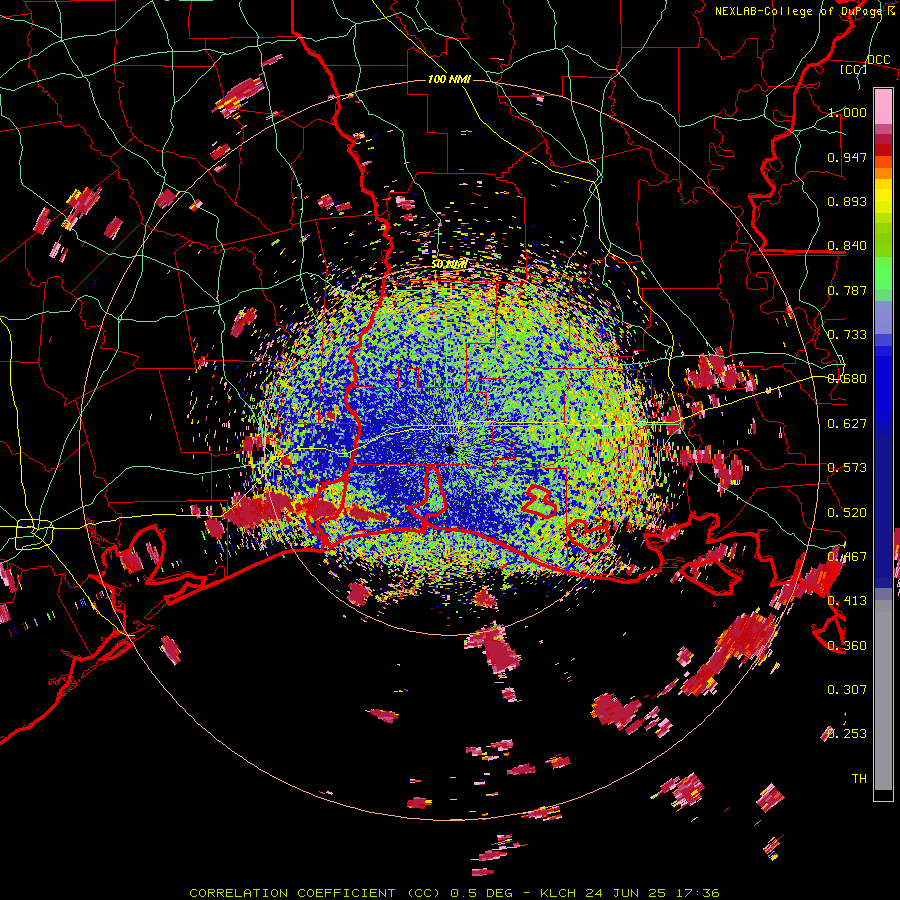Viewport: 900px width, 900px height.
Task: Click the 100 NMI range ring label
Action: 449,79
